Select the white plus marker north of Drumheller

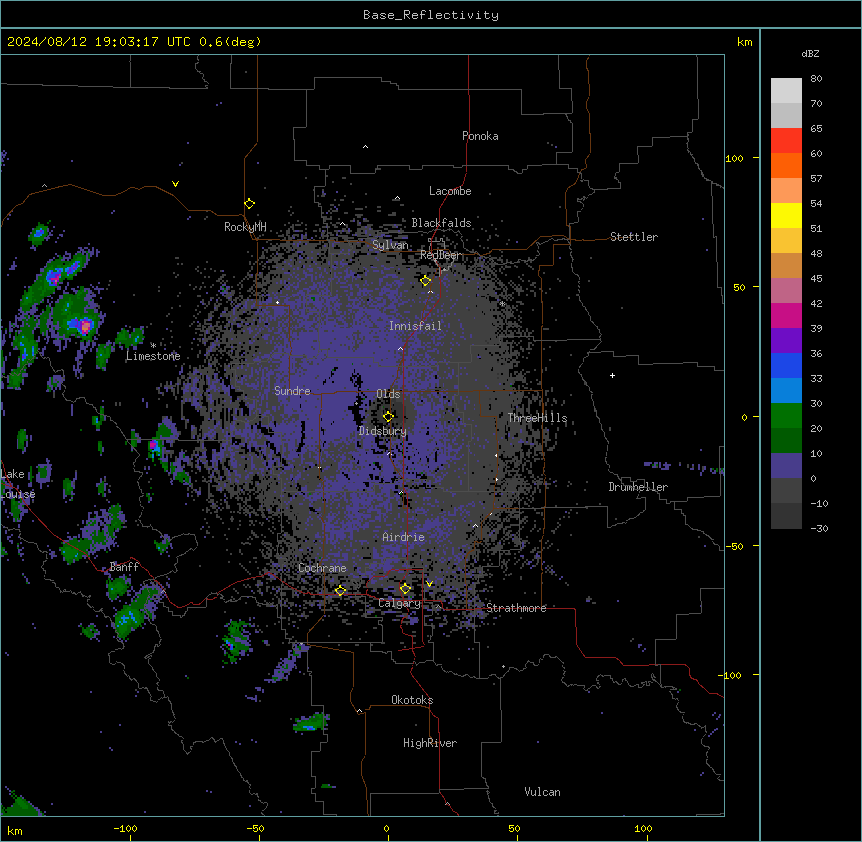pos(612,375)
